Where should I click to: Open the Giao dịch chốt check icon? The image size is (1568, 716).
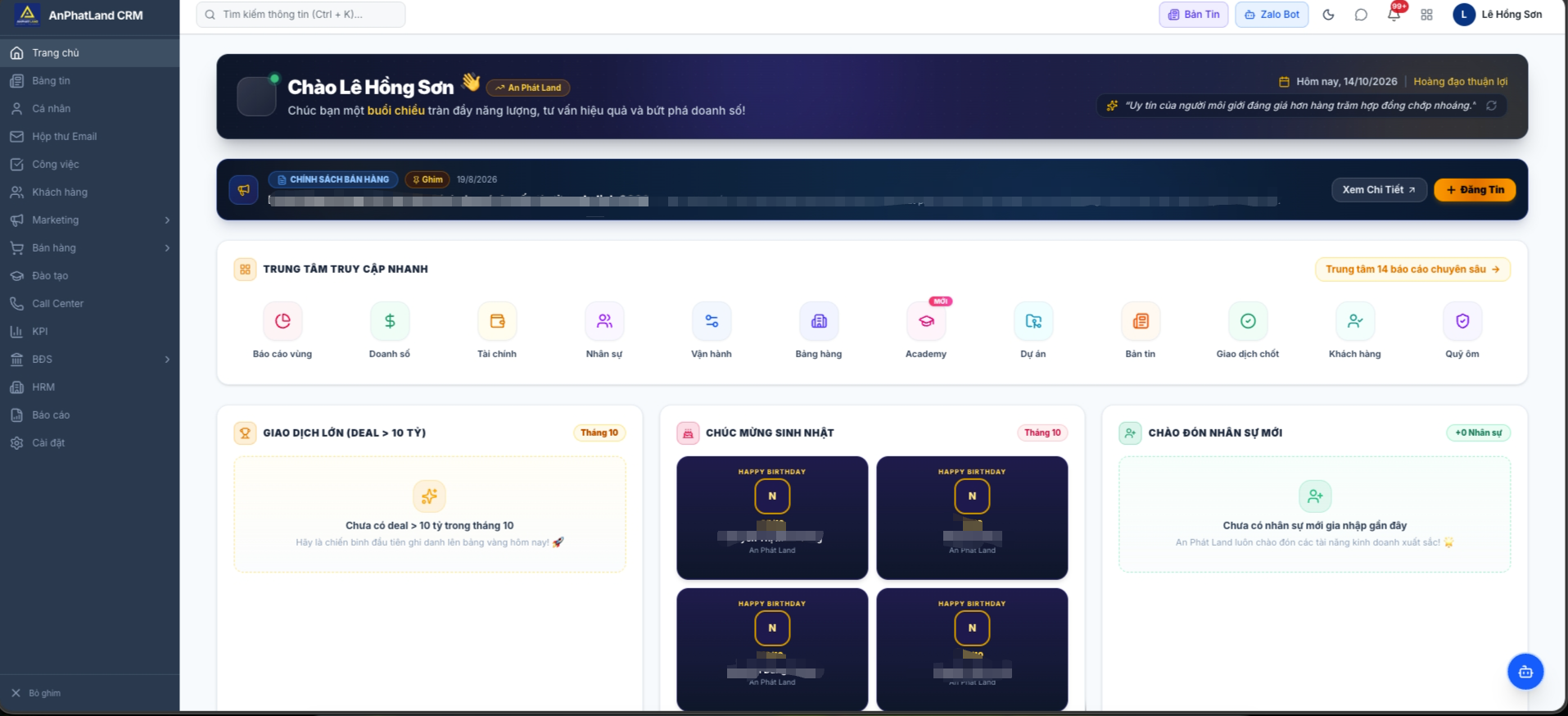coord(1248,321)
